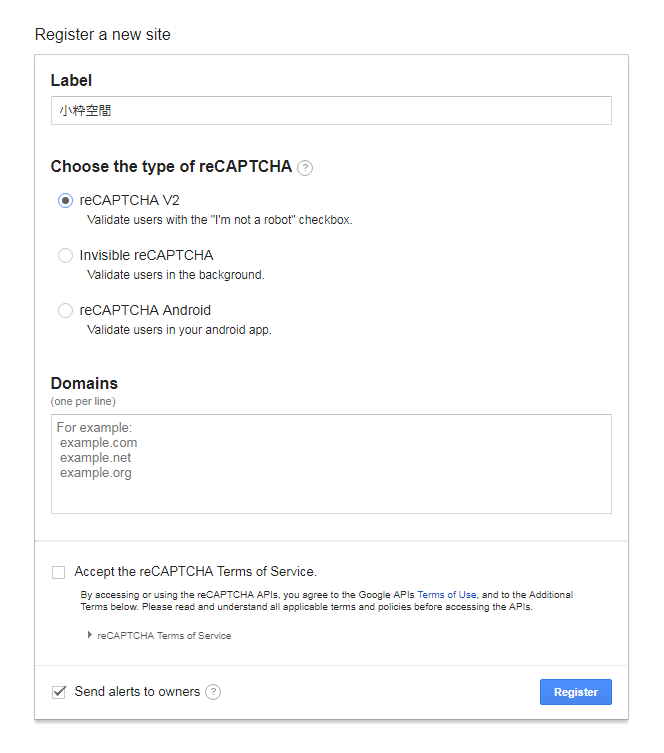The width and height of the screenshot is (664, 753).
Task: Click the "Register a new site" heading
Action: pyautogui.click(x=103, y=35)
